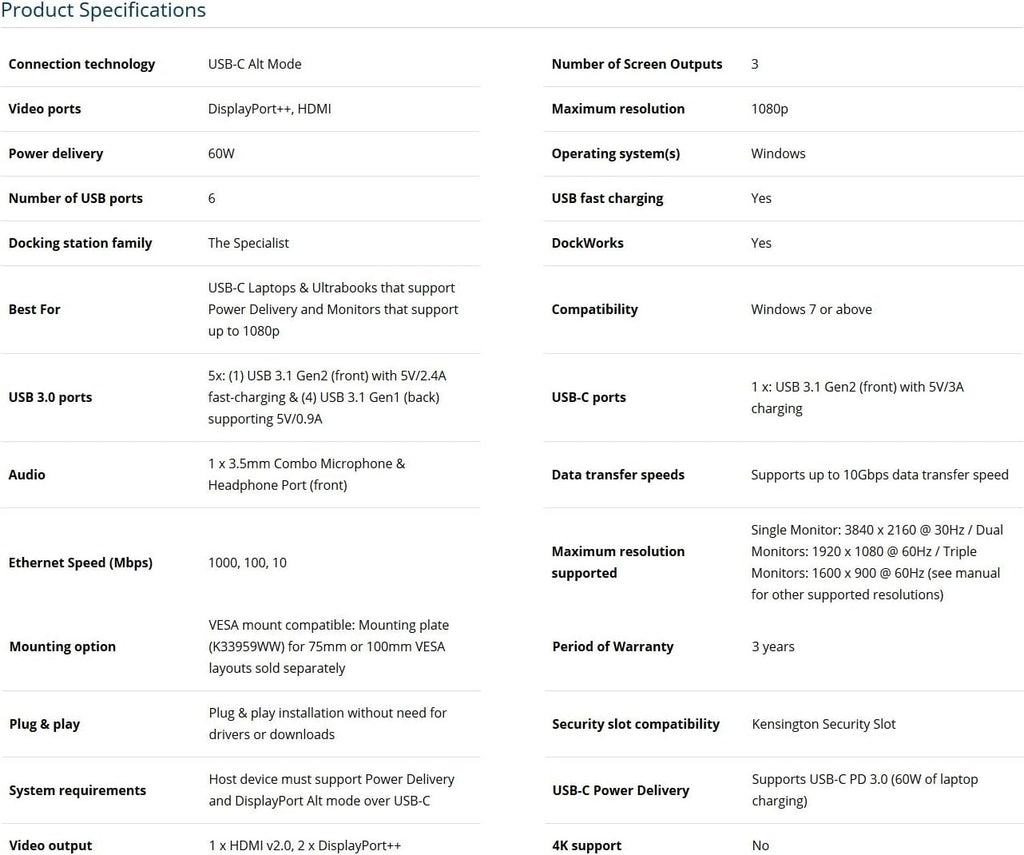Select the Kensington Security Slot value
Image resolution: width=1024 pixels, height=855 pixels.
point(823,724)
